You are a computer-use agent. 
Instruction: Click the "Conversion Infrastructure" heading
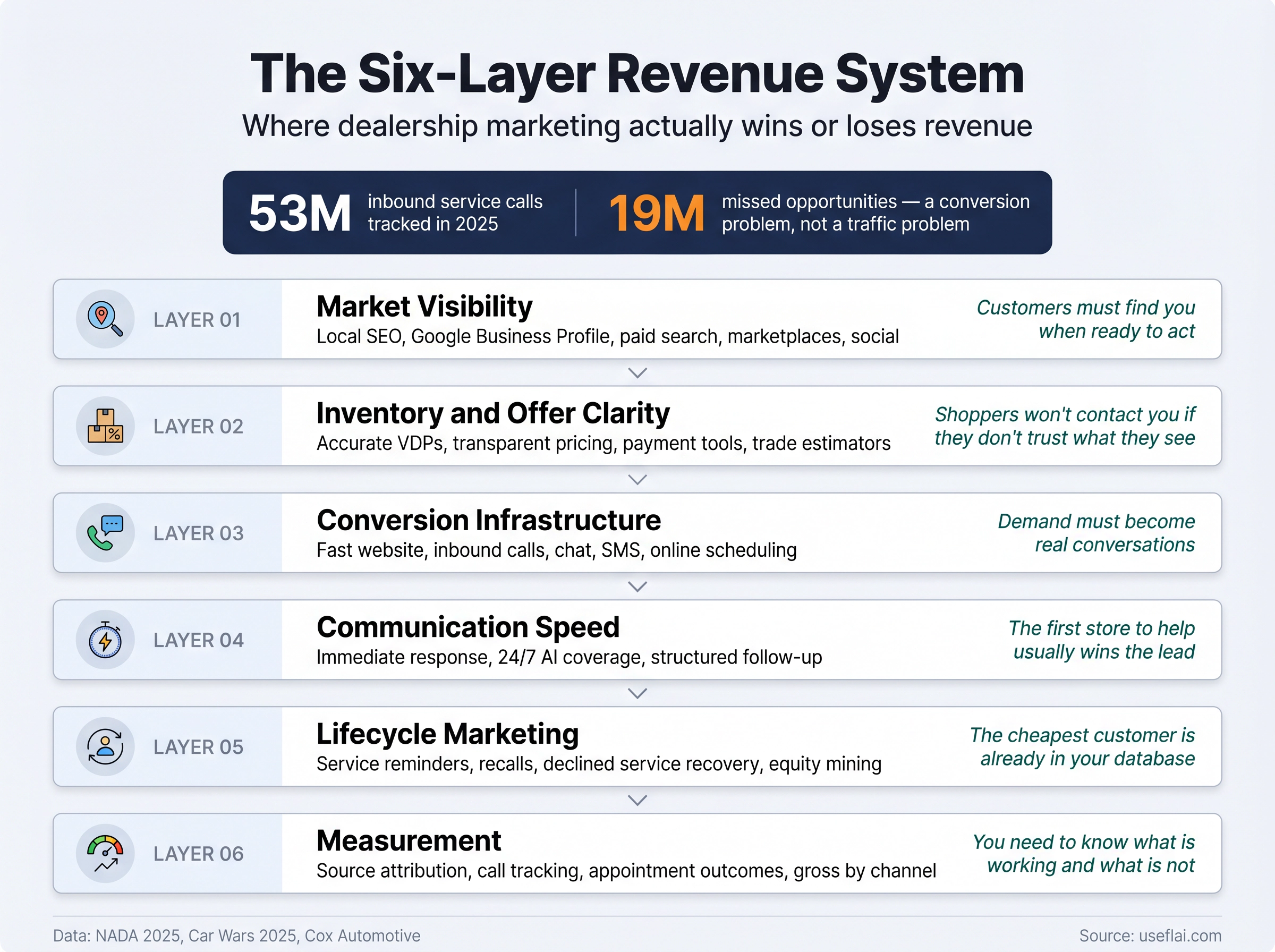pos(489,521)
